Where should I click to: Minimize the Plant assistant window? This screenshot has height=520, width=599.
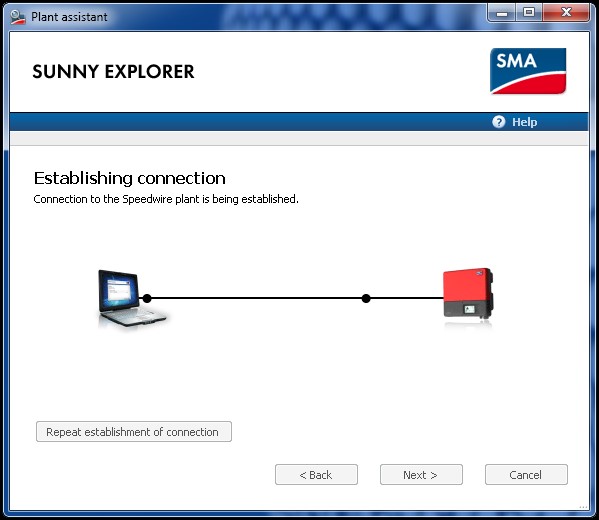[x=502, y=13]
